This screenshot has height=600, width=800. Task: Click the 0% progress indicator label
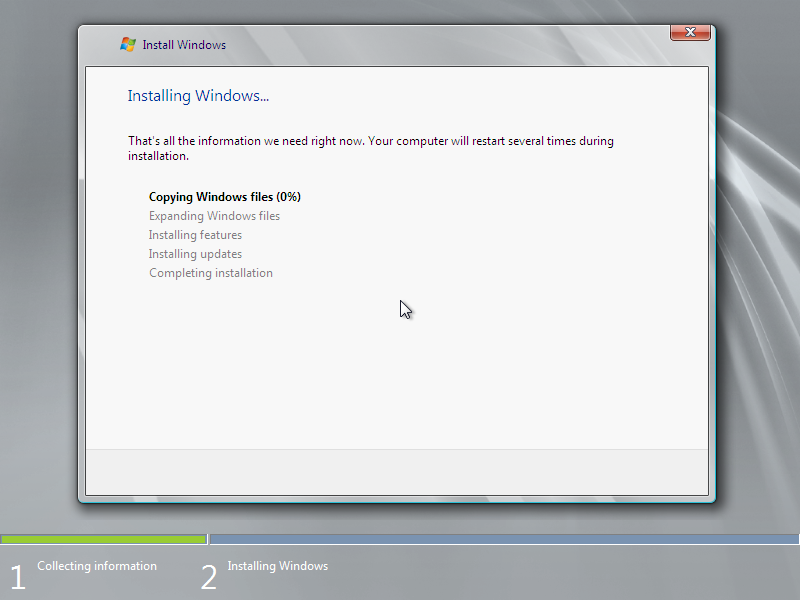(286, 196)
